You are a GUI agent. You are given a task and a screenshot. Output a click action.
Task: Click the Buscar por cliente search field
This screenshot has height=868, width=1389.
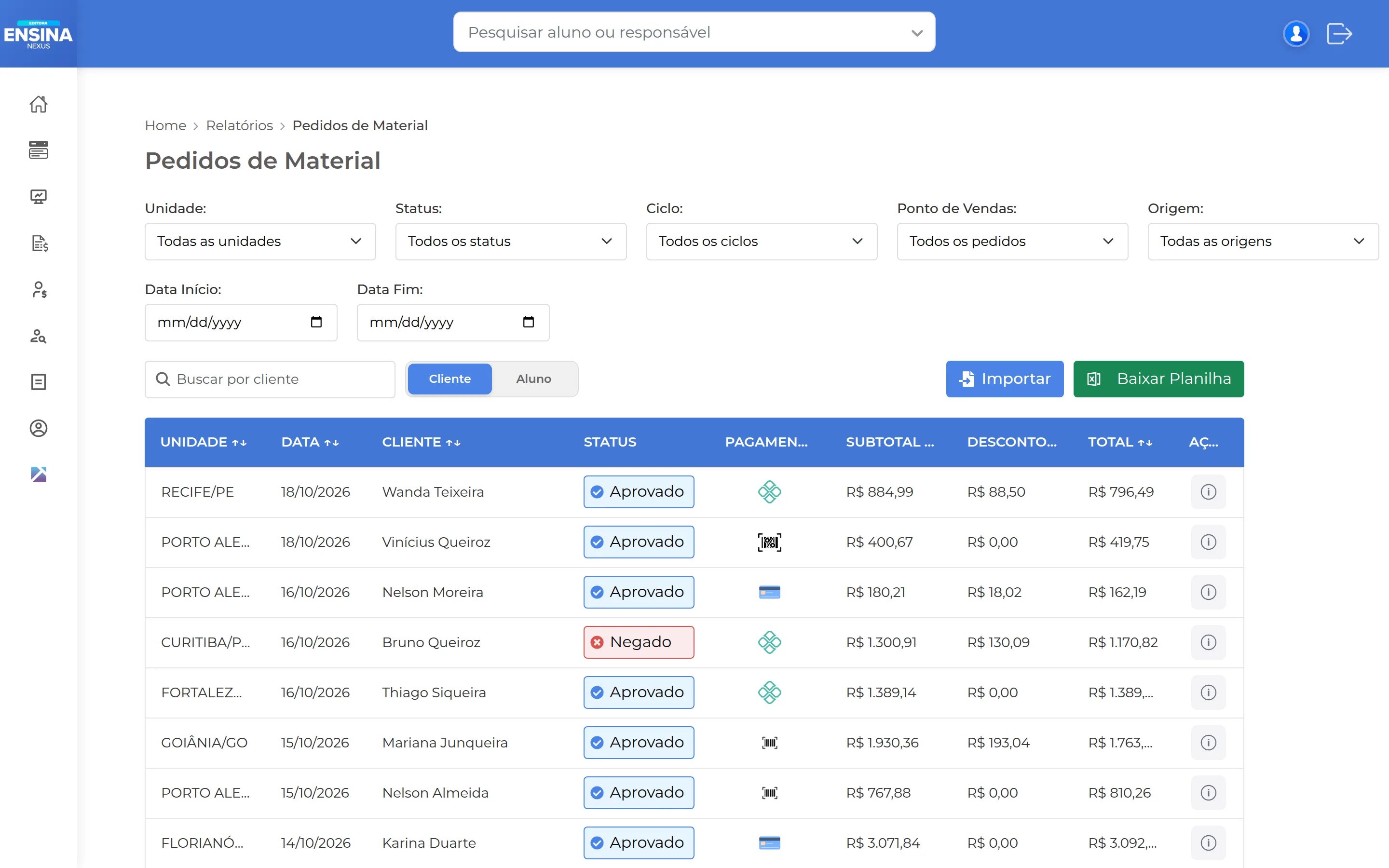pyautogui.click(x=270, y=379)
